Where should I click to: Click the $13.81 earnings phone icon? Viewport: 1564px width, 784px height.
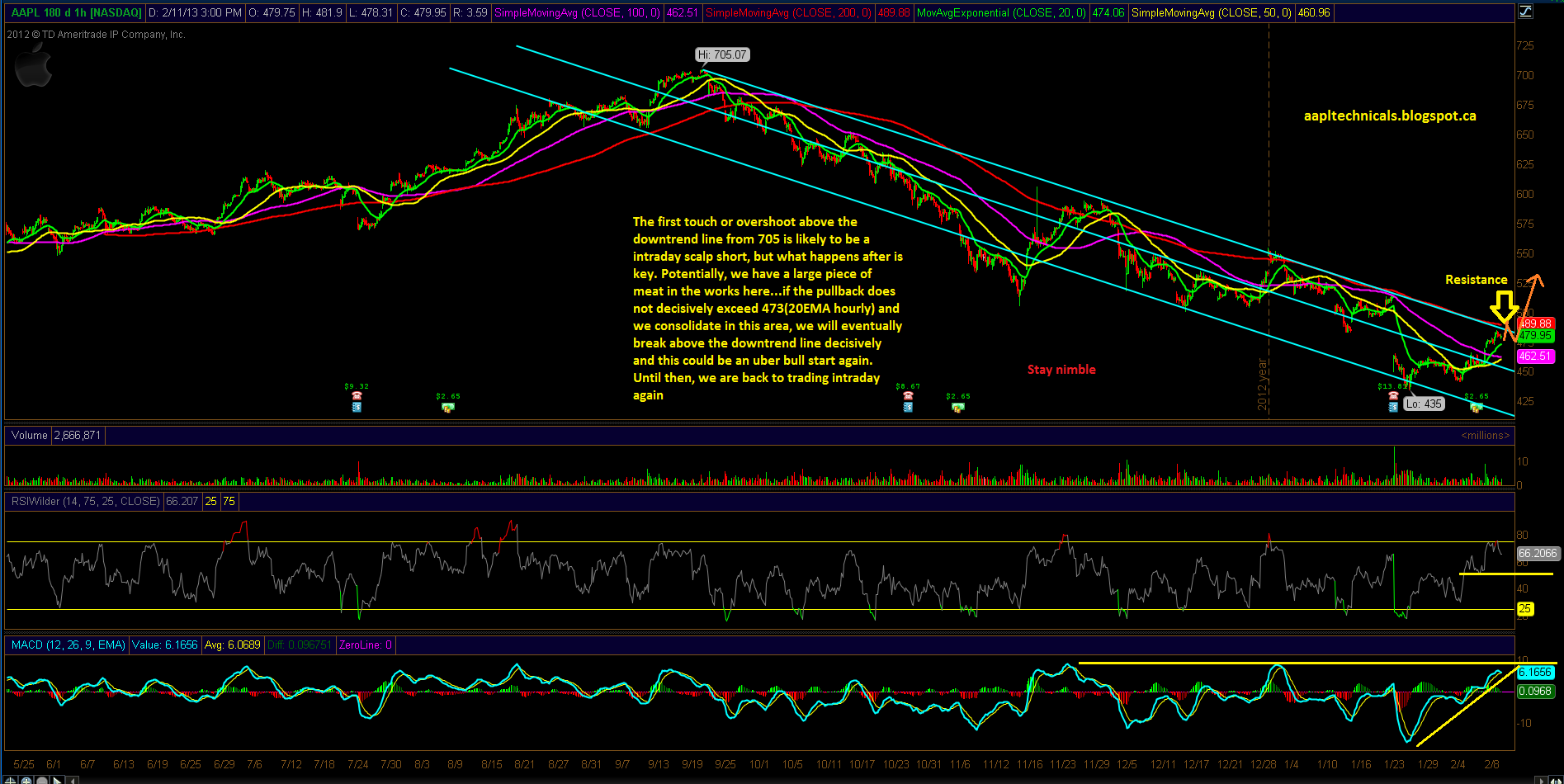pyautogui.click(x=1393, y=397)
